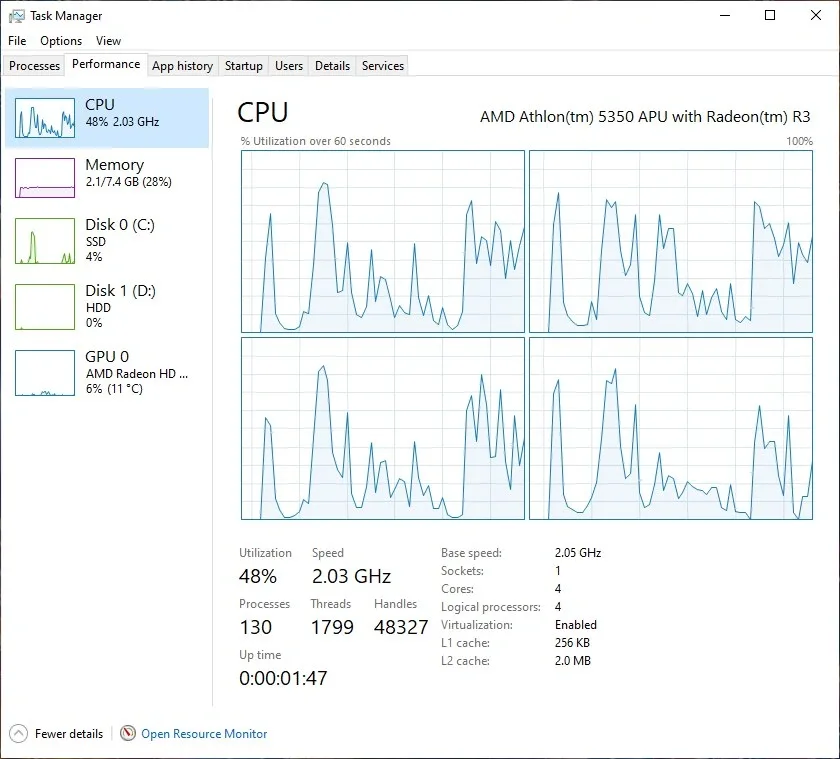Open the View menu
The width and height of the screenshot is (840, 759).
[108, 41]
